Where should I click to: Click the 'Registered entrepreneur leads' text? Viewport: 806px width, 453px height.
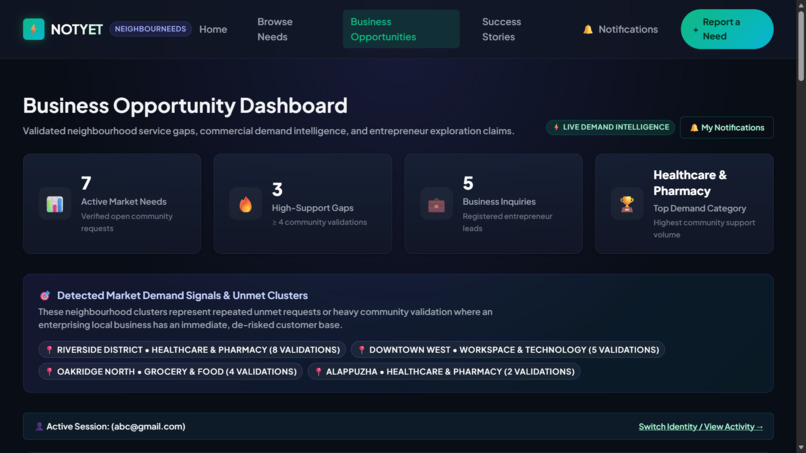pos(507,222)
